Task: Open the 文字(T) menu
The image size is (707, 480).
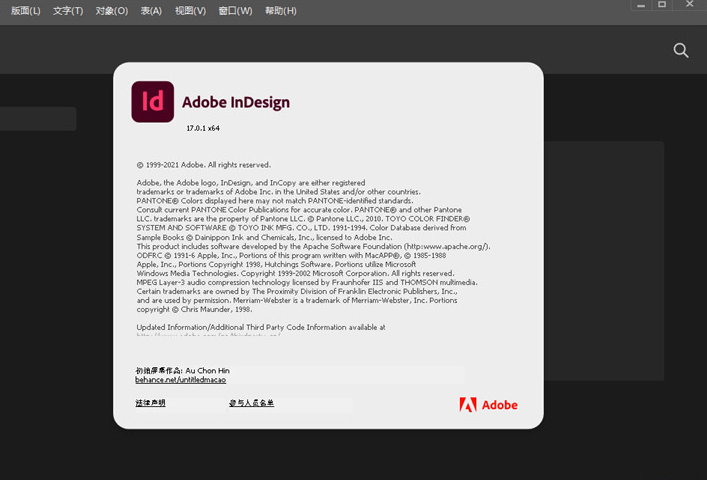Action: 68,11
